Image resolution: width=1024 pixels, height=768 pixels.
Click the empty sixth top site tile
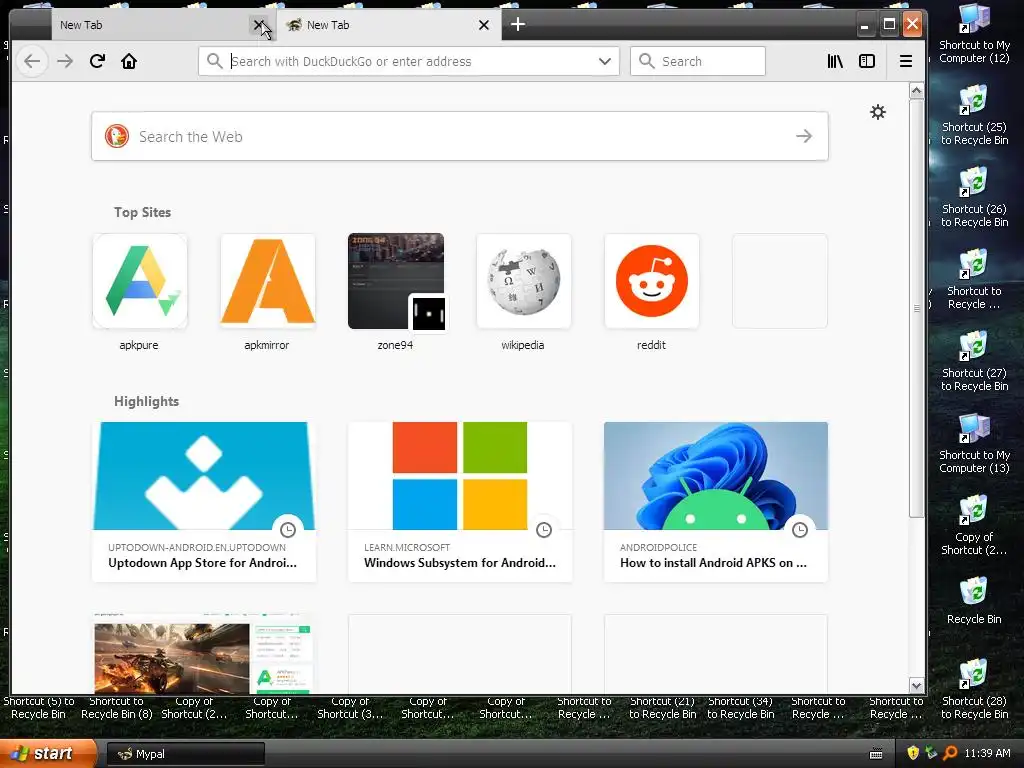780,281
